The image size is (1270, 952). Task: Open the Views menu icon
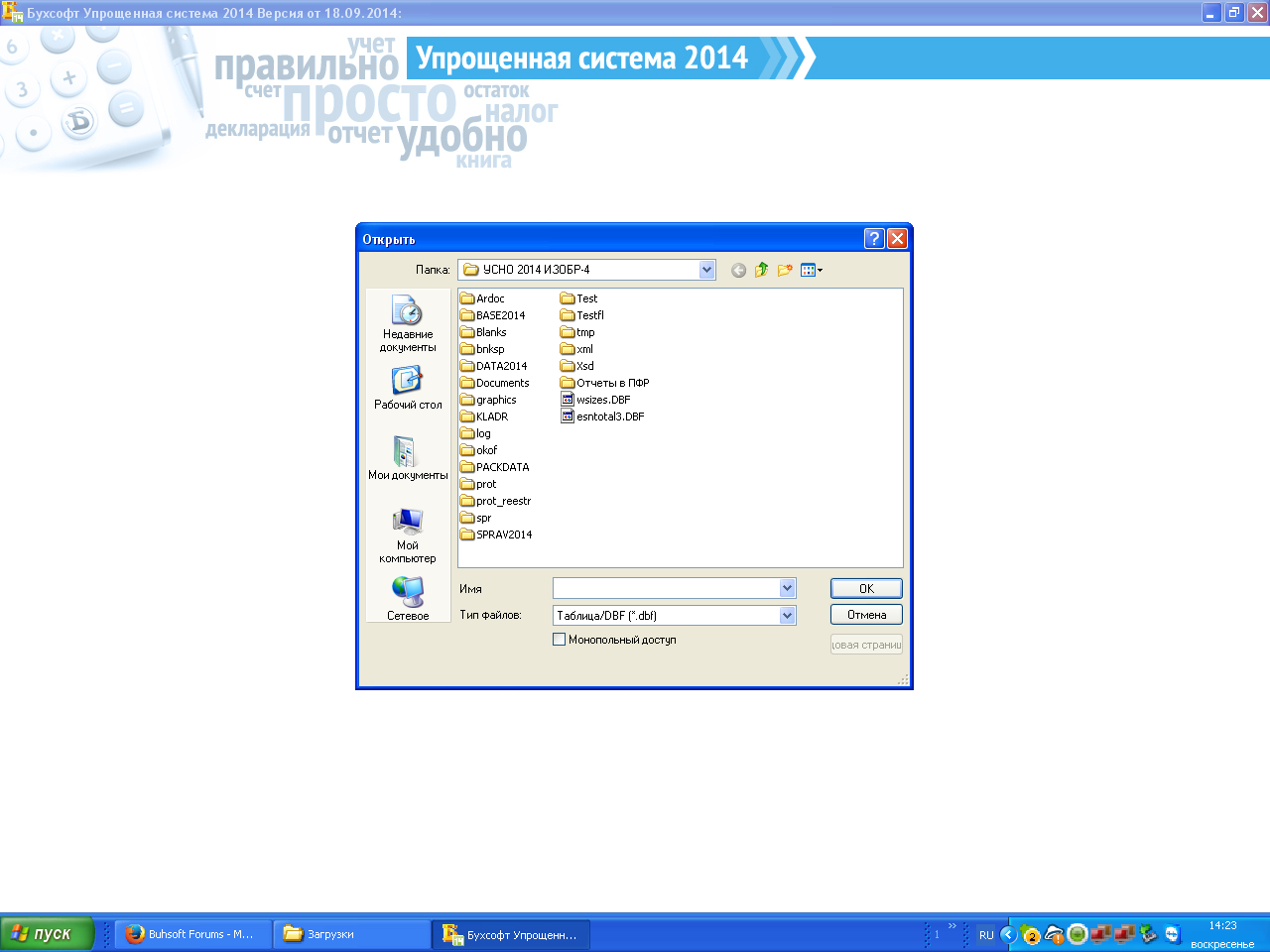(811, 270)
